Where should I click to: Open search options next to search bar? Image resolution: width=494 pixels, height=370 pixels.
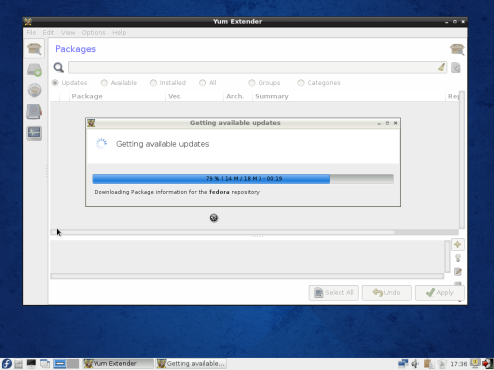click(456, 68)
